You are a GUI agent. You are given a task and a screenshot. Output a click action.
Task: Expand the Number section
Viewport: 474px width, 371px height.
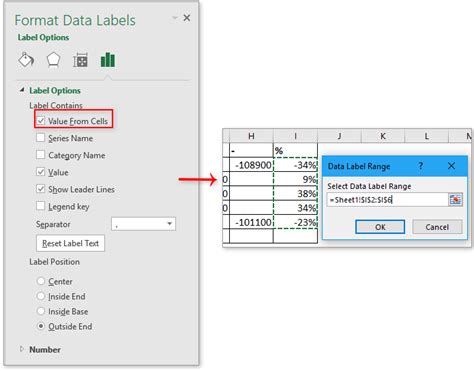(22, 349)
